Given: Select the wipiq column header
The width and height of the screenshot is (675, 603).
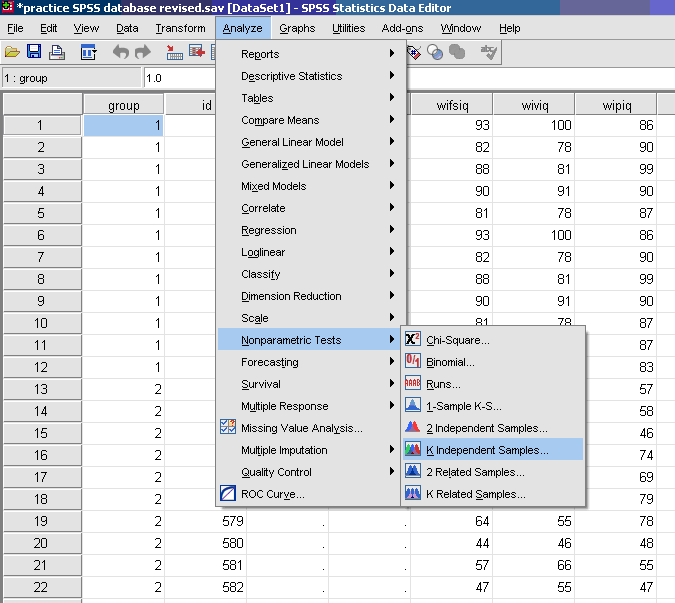Looking at the screenshot, I should 616,105.
